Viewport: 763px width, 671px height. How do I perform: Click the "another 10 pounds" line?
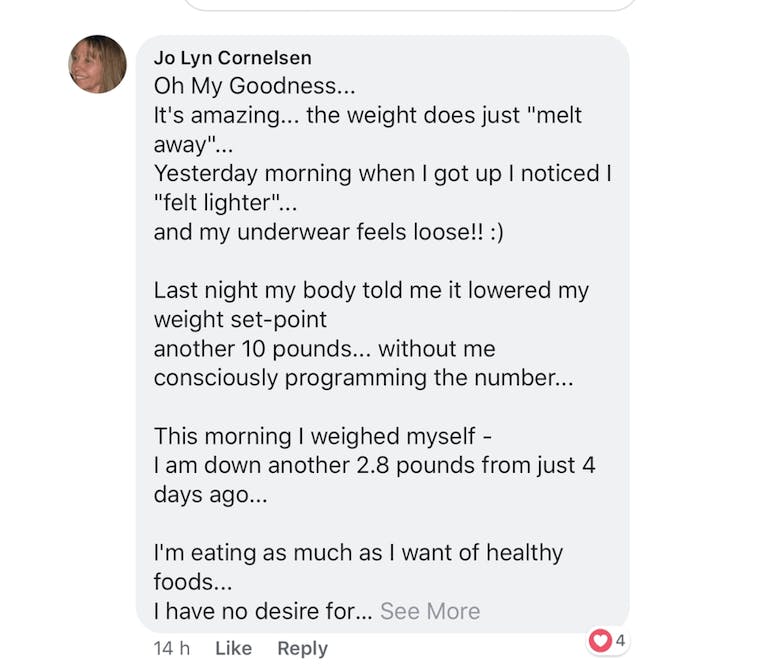tap(324, 349)
